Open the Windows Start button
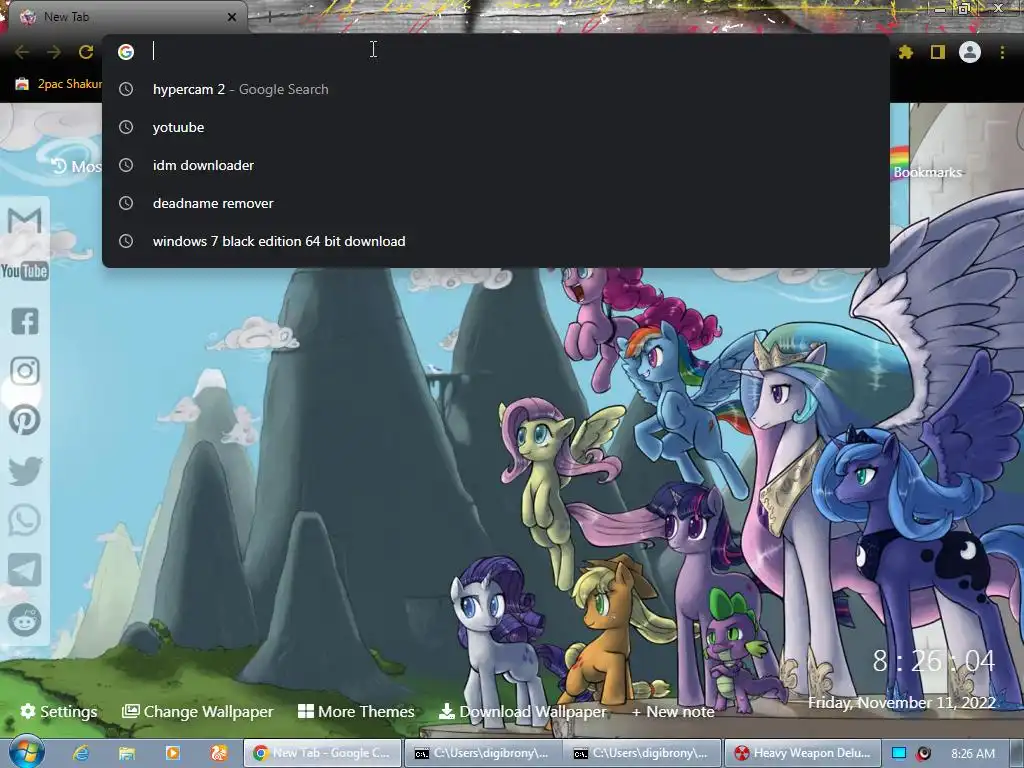This screenshot has width=1024, height=768. [x=26, y=752]
